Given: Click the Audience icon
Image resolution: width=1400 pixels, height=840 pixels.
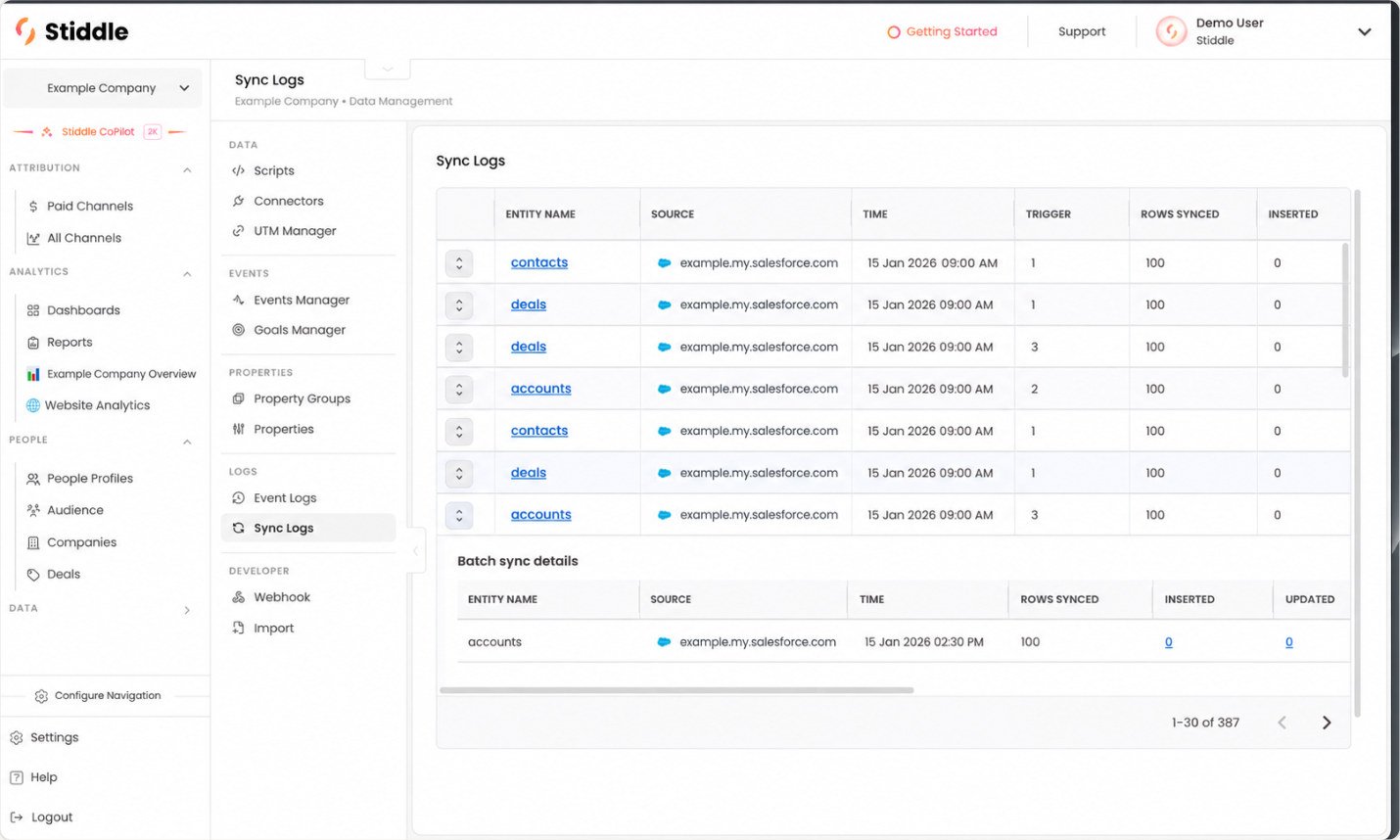Looking at the screenshot, I should pyautogui.click(x=33, y=510).
